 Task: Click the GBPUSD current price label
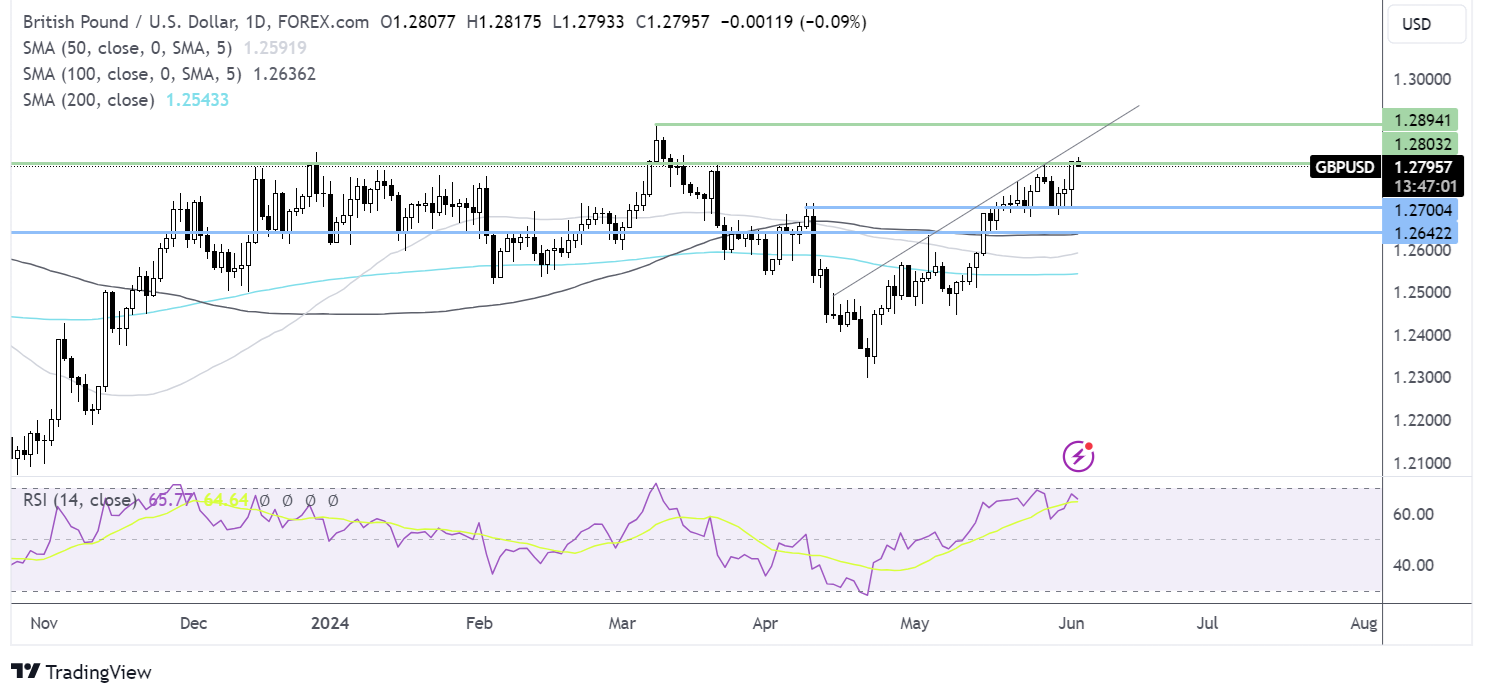click(x=1343, y=166)
